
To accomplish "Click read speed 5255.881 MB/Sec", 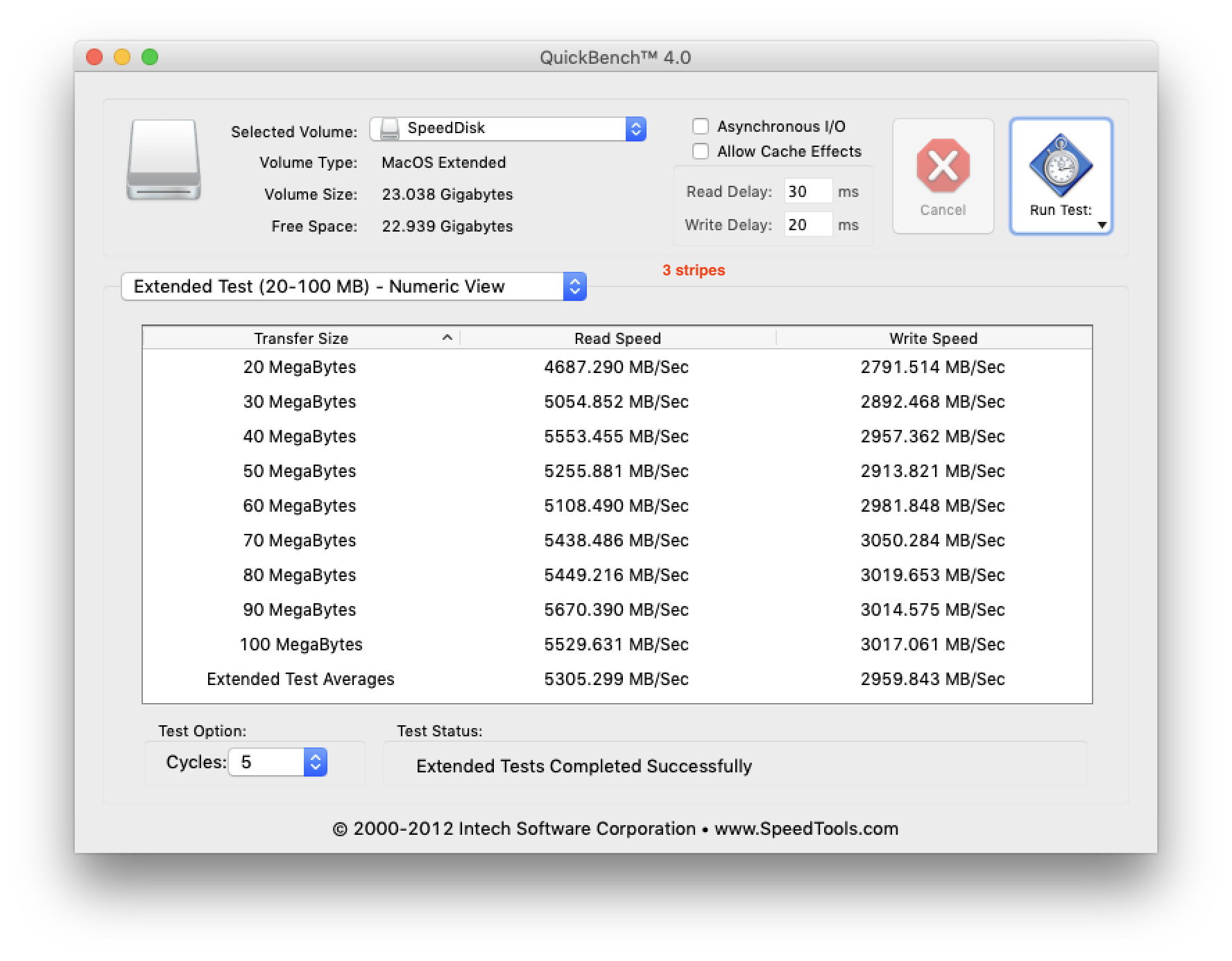I will coord(617,471).
